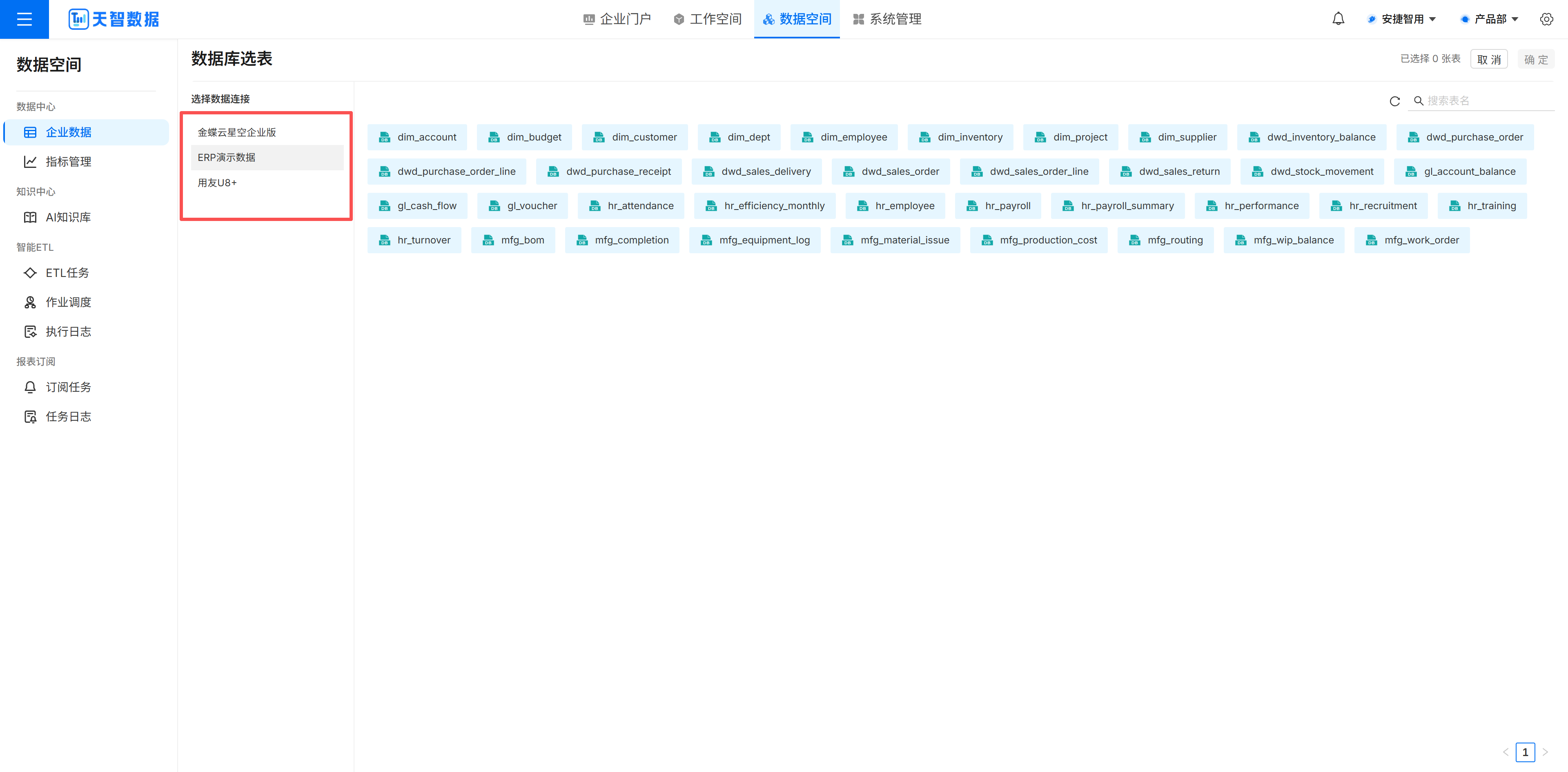
Task: Click the AI知识库 book icon
Action: [x=30, y=217]
